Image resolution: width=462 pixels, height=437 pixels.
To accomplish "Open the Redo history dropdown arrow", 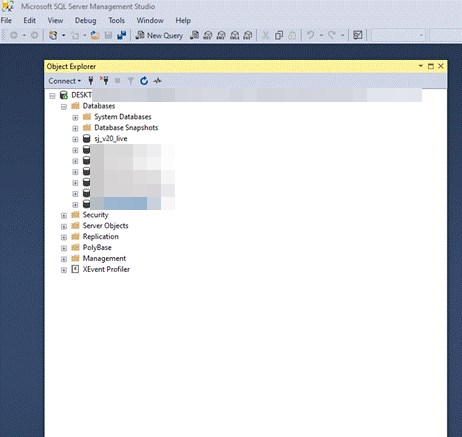I will (x=342, y=35).
